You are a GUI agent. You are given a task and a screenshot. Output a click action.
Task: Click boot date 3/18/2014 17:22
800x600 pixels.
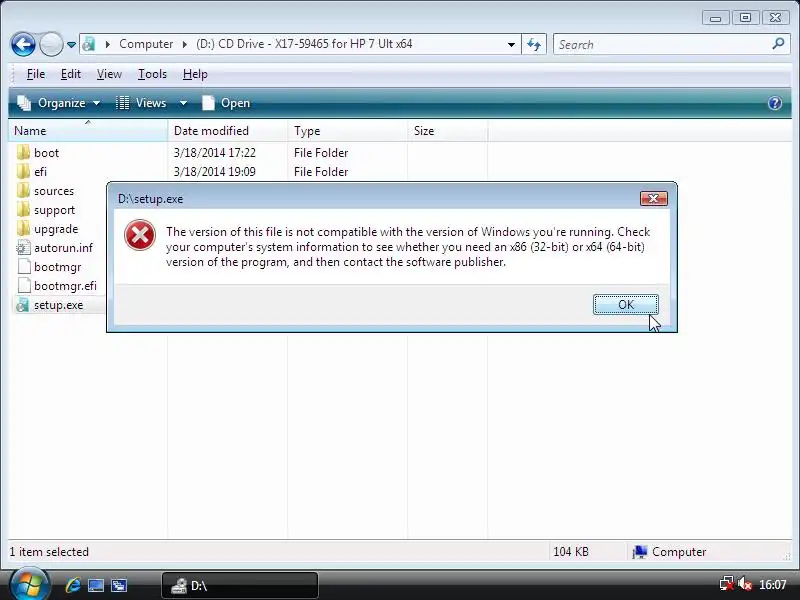[x=214, y=153]
